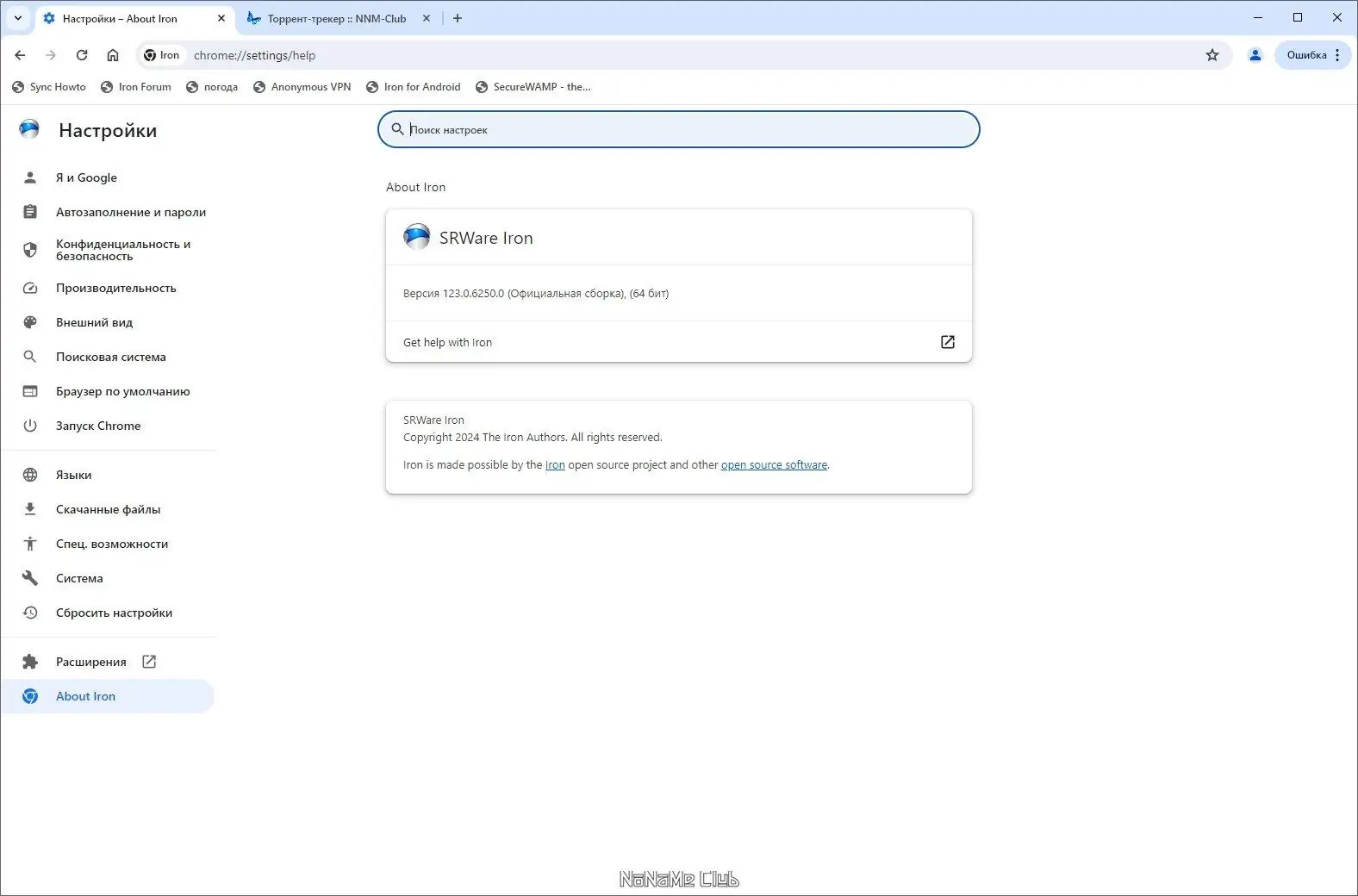1358x896 pixels.
Task: Click the palette icon for Внешний вид
Action: pyautogui.click(x=30, y=322)
